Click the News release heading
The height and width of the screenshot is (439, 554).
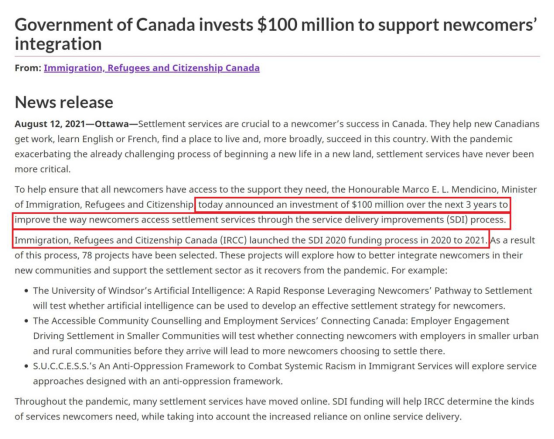pyautogui.click(x=64, y=102)
